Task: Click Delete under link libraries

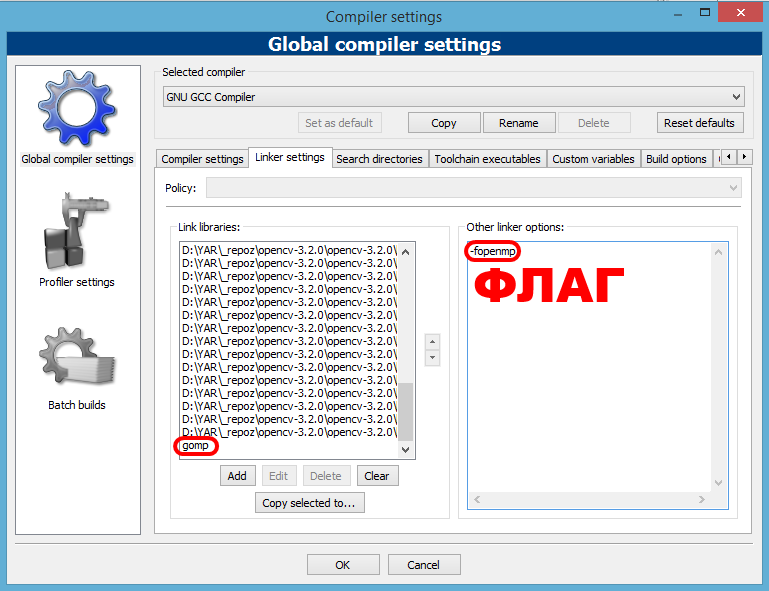Action: pyautogui.click(x=326, y=476)
